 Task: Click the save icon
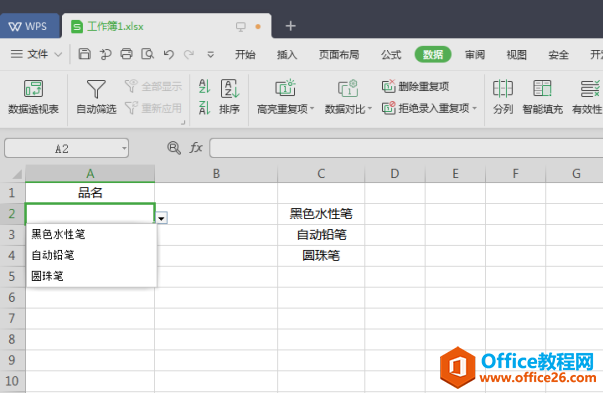(x=84, y=54)
